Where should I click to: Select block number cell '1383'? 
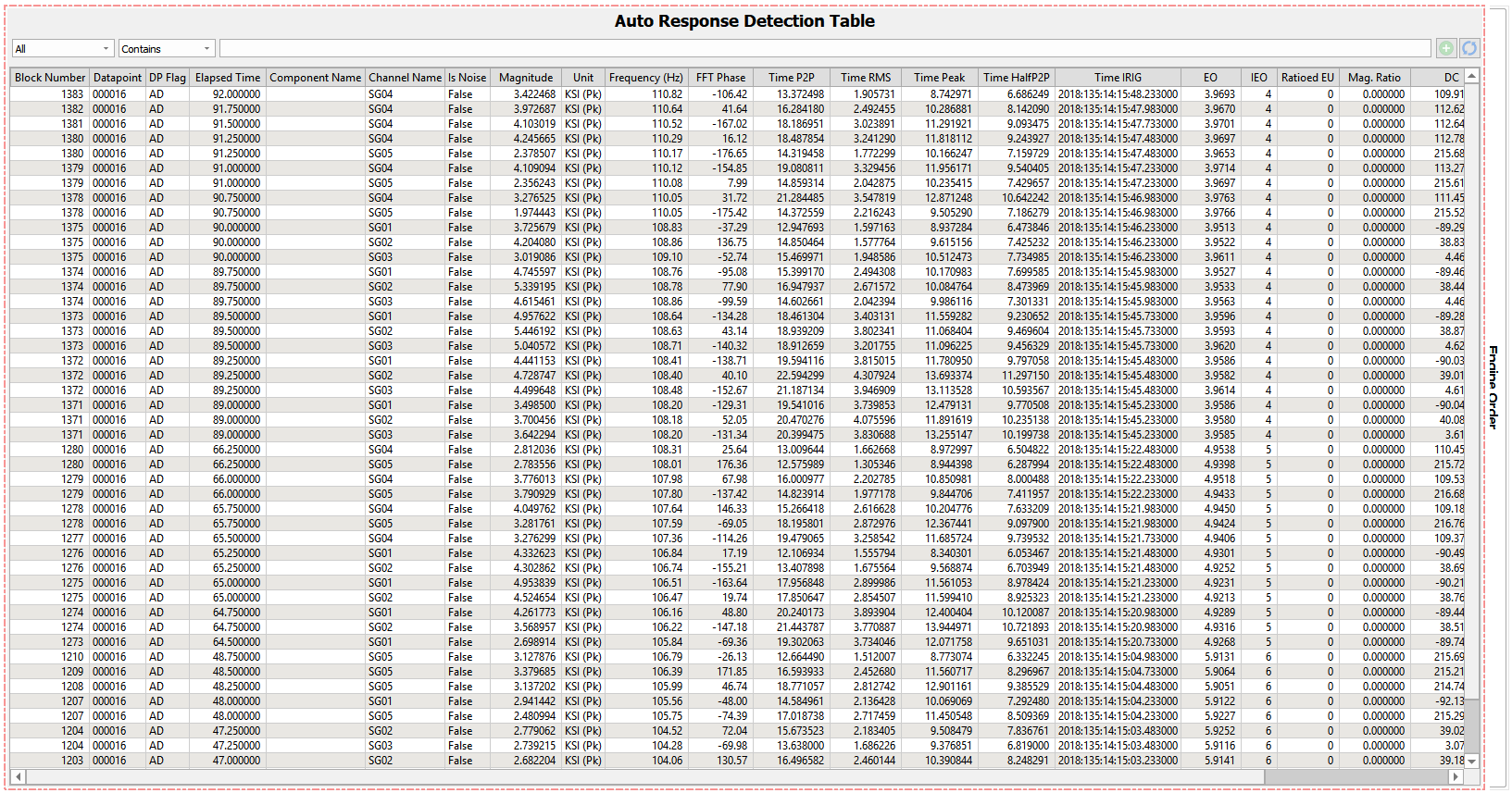(50, 94)
